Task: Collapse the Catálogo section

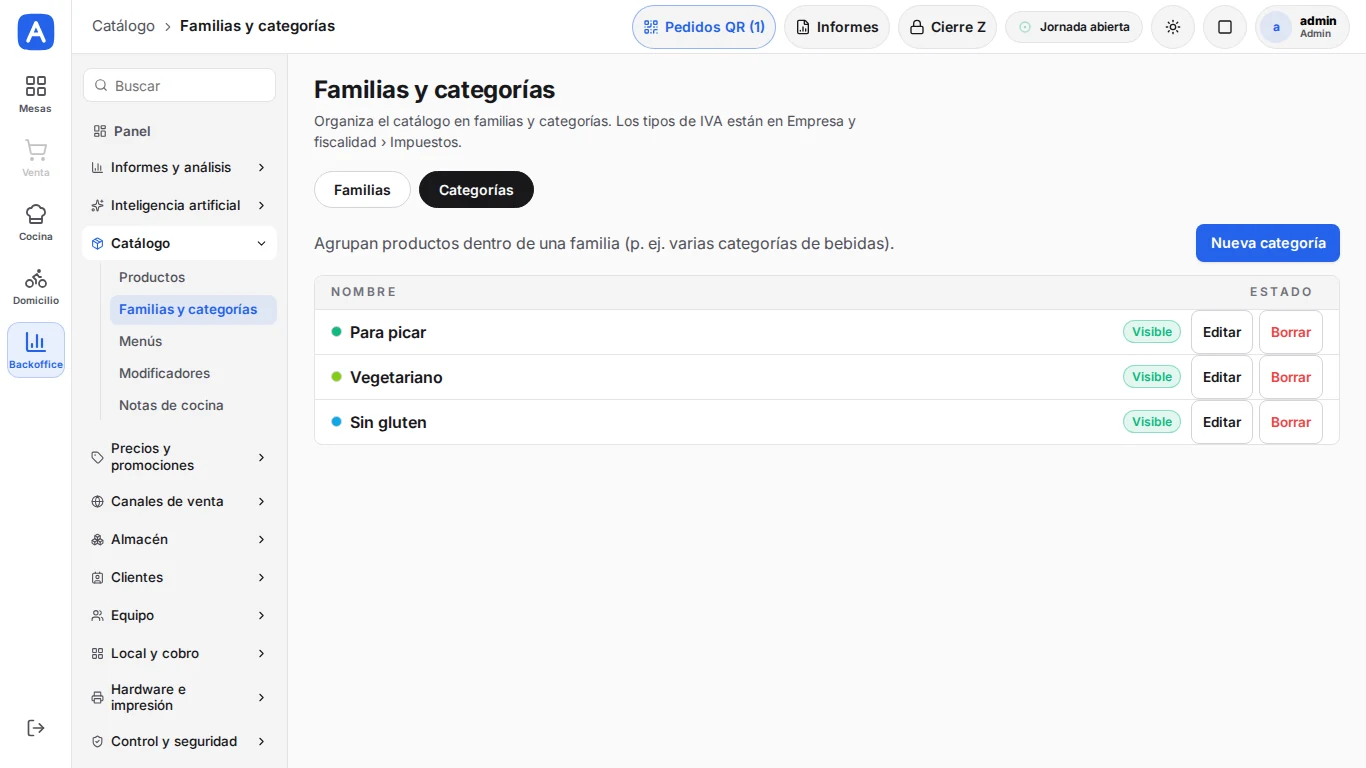Action: 179,243
